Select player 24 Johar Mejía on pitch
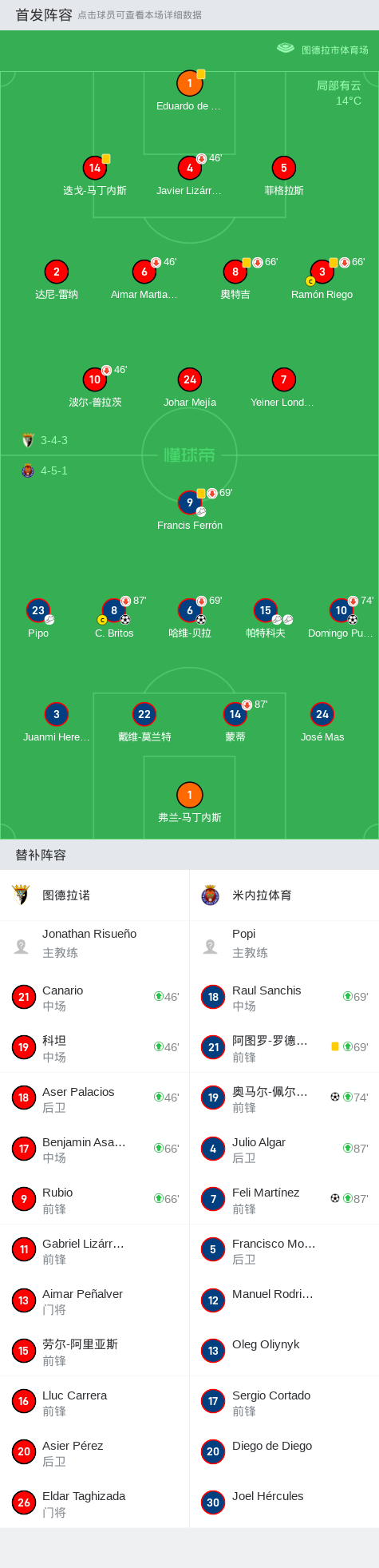Screen dimensions: 379x1568 point(189,379)
